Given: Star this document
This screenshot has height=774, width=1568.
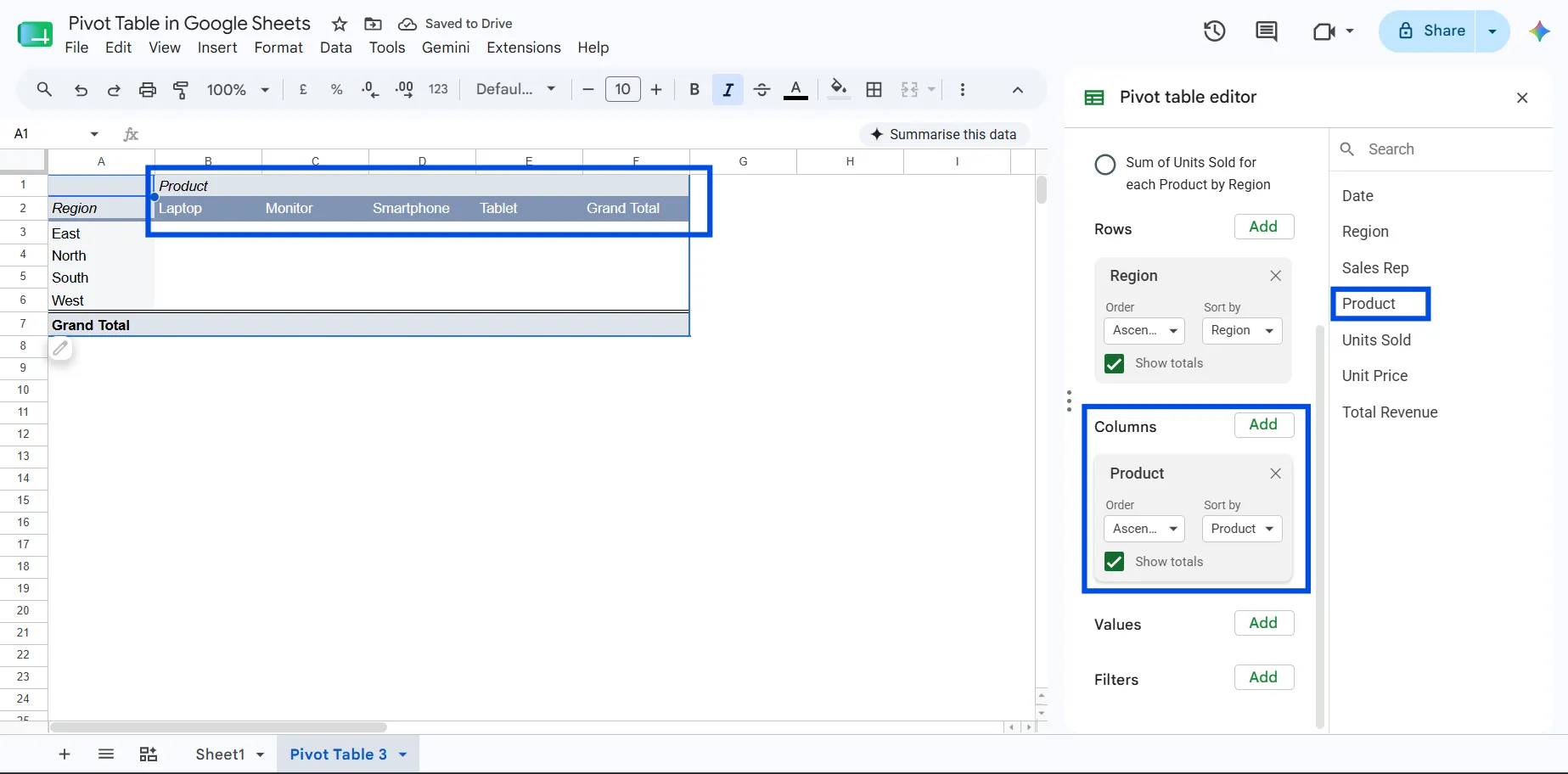Looking at the screenshot, I should [x=340, y=24].
